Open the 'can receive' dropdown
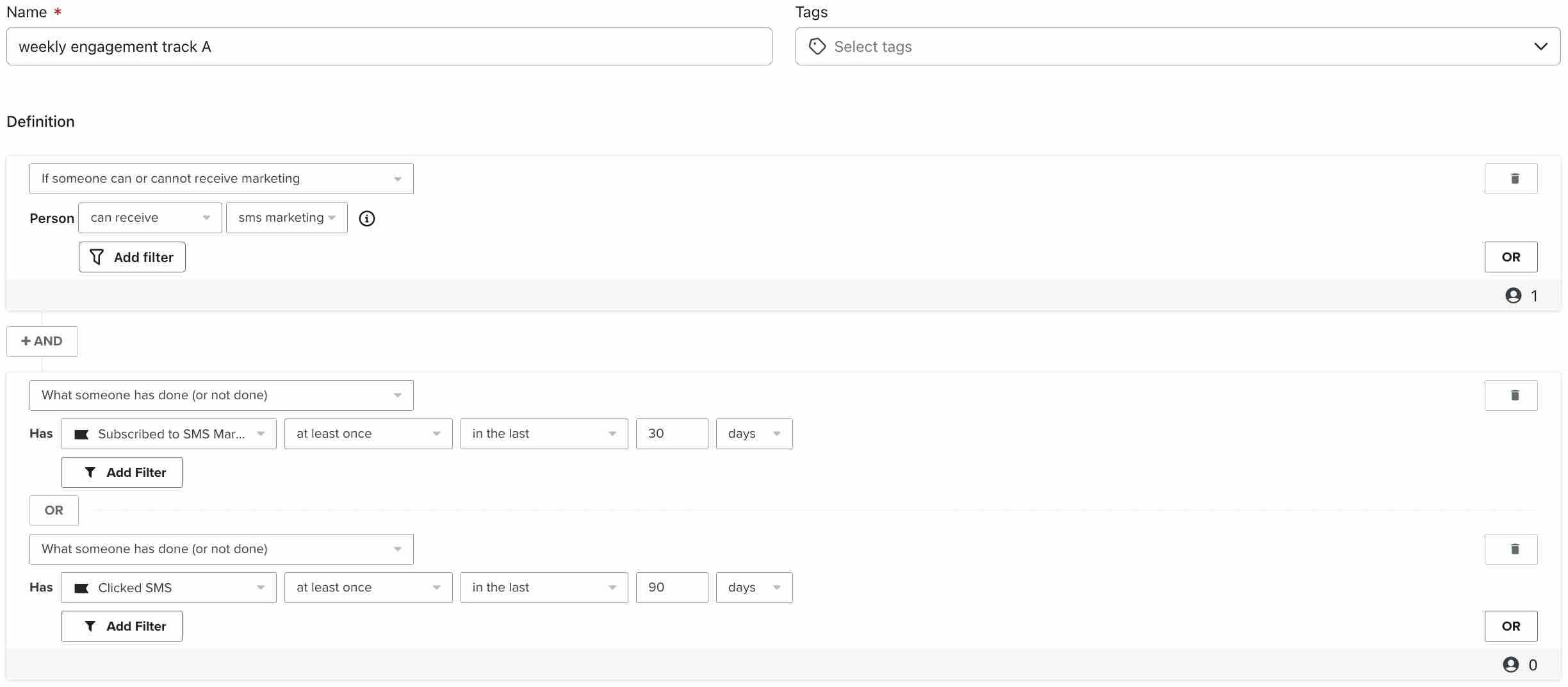1568x687 pixels. [150, 218]
